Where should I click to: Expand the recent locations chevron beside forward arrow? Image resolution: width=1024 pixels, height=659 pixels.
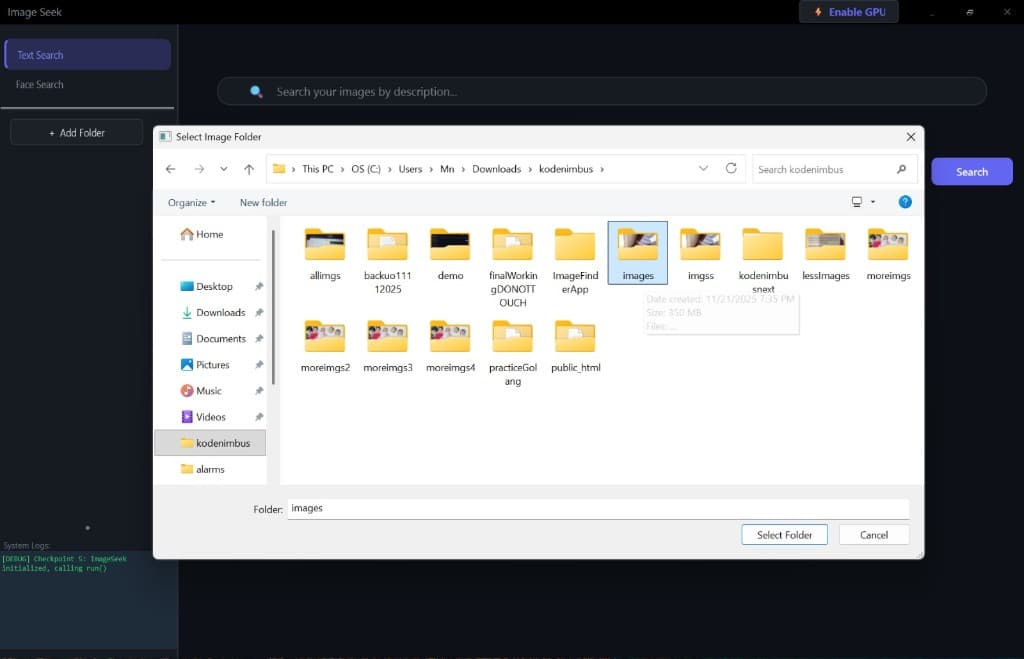222,168
